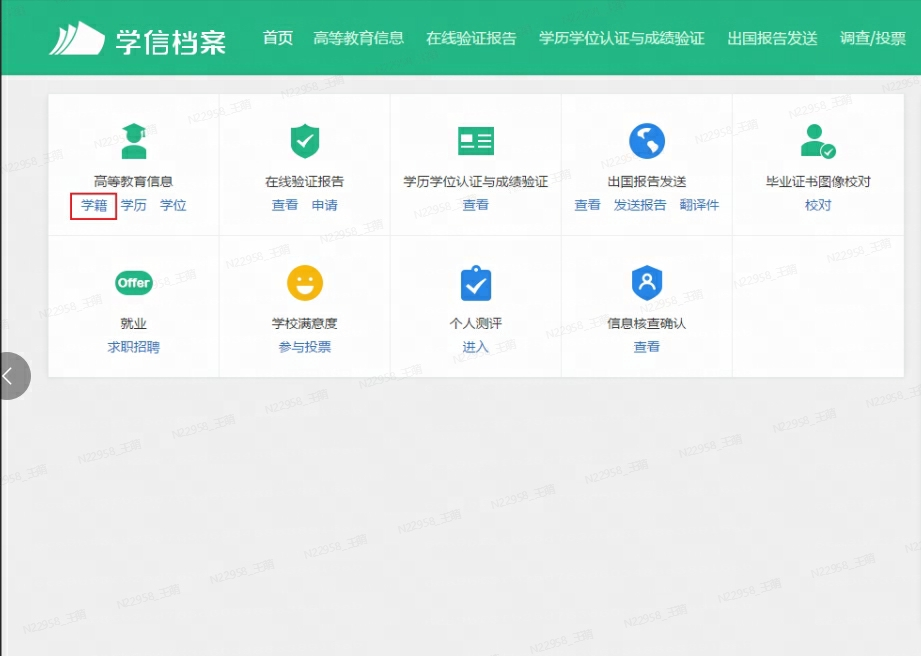Click the 学历学位认证与成绩验证 card icon

pyautogui.click(x=475, y=141)
